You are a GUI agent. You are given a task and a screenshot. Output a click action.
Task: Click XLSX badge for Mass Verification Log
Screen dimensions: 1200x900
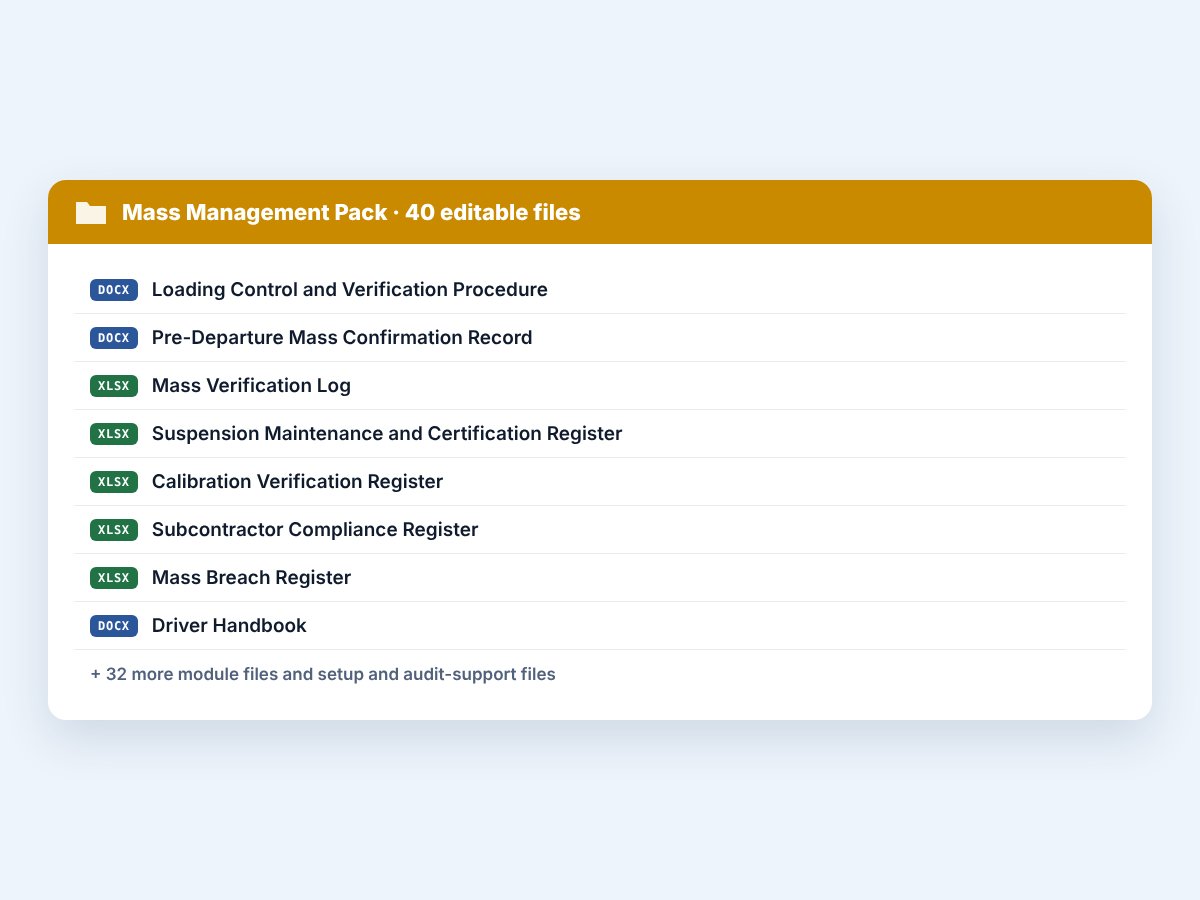(x=114, y=386)
